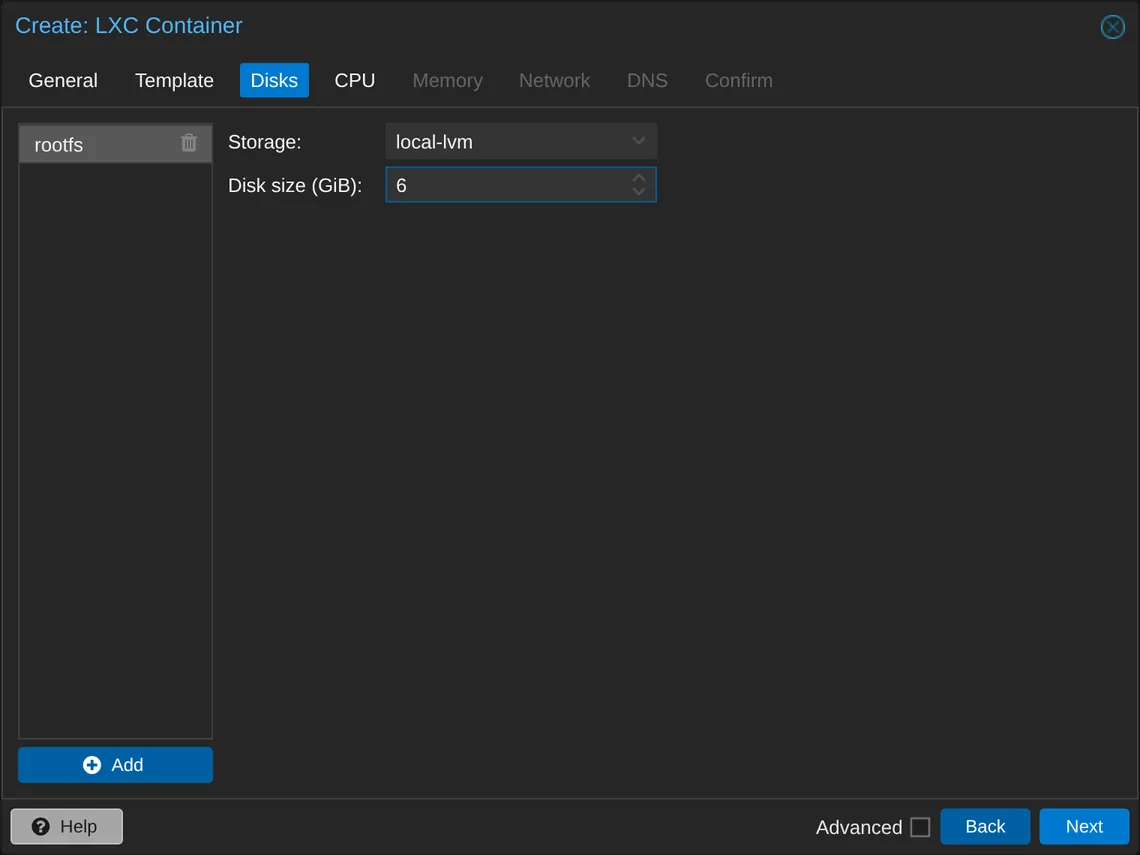Close the Create LXC Container dialog

1112,27
